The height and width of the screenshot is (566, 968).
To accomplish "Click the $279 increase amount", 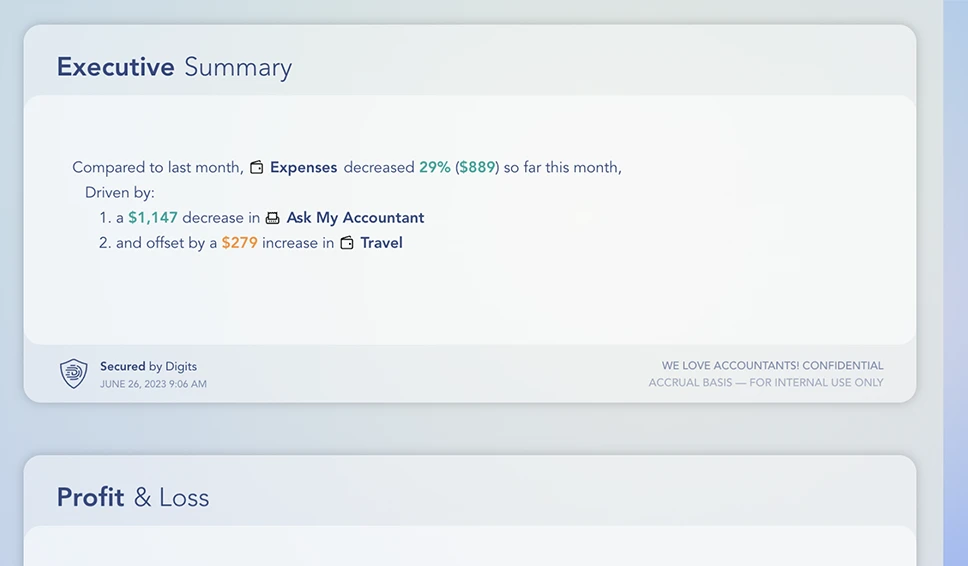I will 240,243.
